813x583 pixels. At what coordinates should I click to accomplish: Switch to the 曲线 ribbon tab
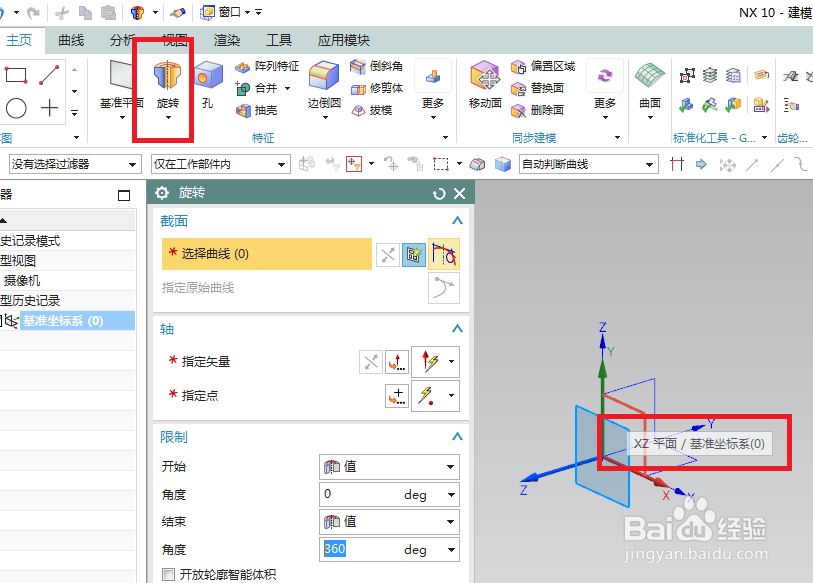click(x=69, y=40)
